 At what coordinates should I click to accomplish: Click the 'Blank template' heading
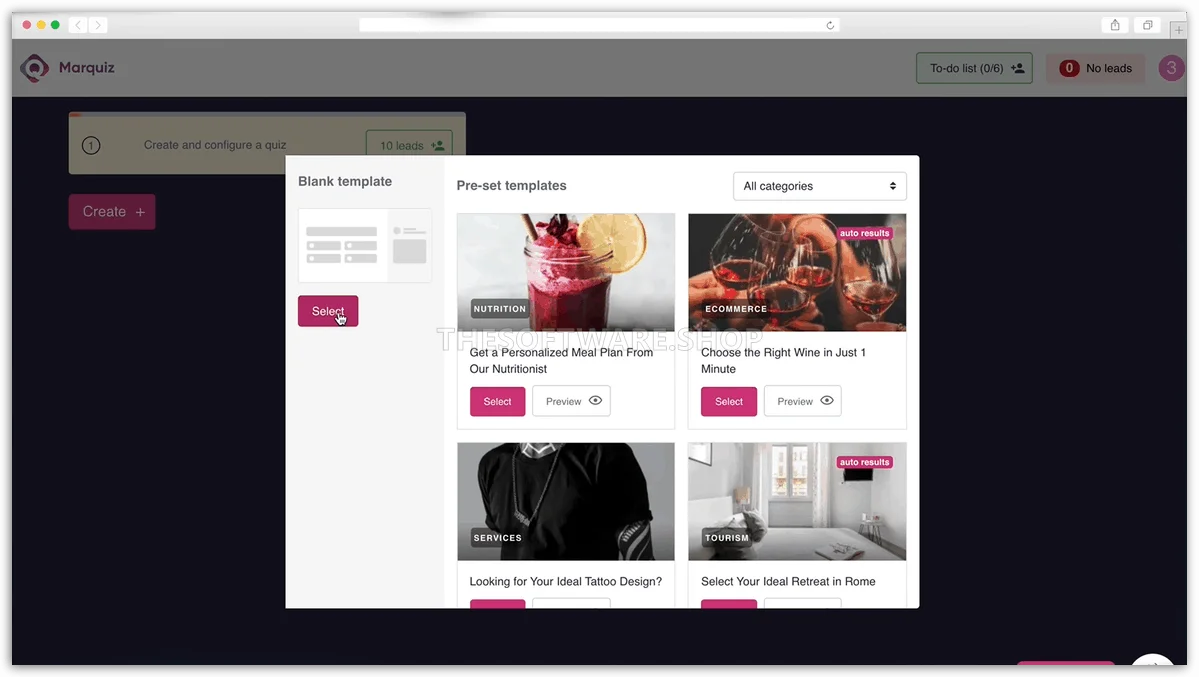pyautogui.click(x=345, y=181)
